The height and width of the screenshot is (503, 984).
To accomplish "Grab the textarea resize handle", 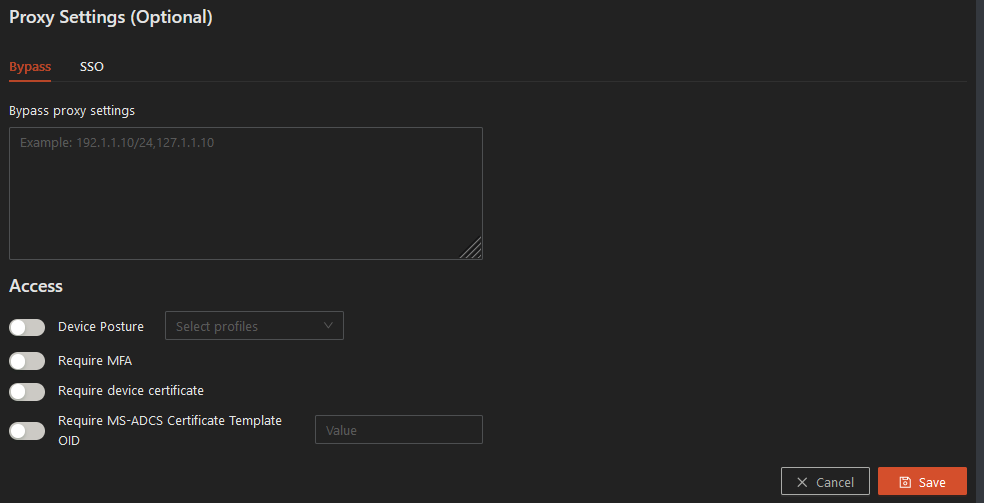I will click(472, 249).
